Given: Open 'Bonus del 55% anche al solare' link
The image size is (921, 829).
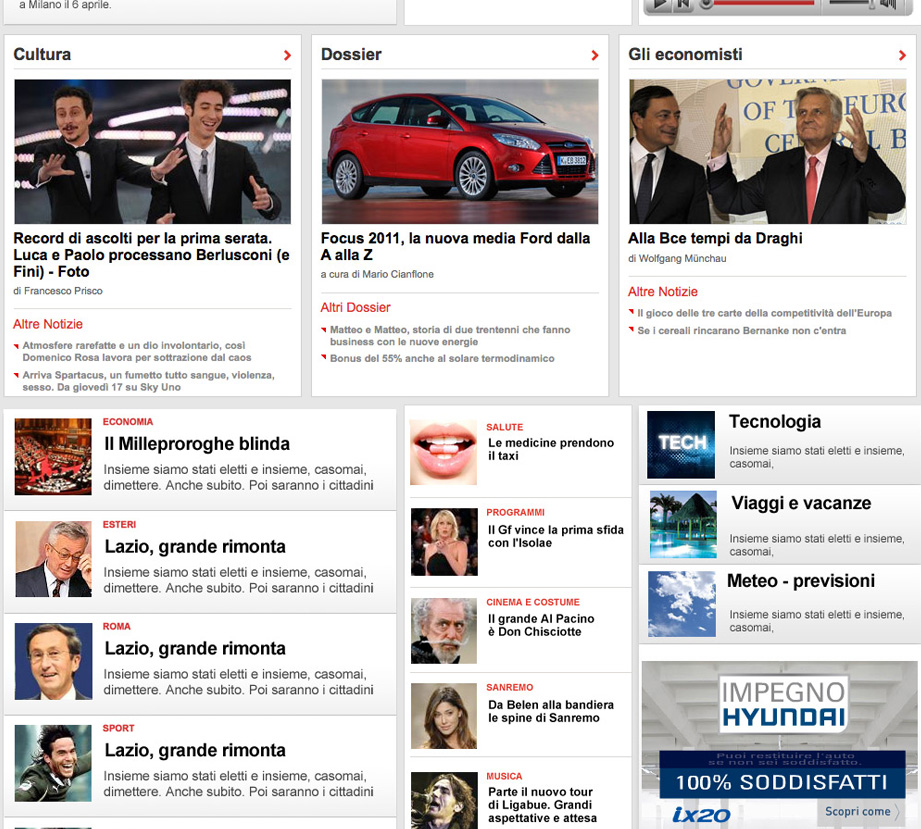Looking at the screenshot, I should pos(442,358).
